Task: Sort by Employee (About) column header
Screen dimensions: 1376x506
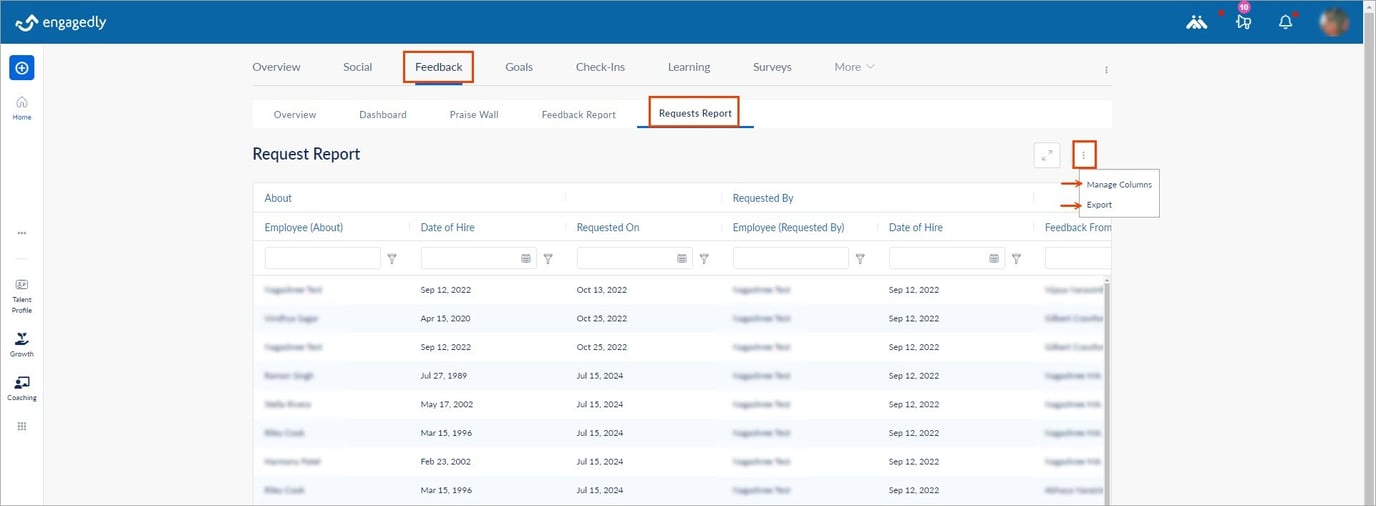Action: pos(304,227)
